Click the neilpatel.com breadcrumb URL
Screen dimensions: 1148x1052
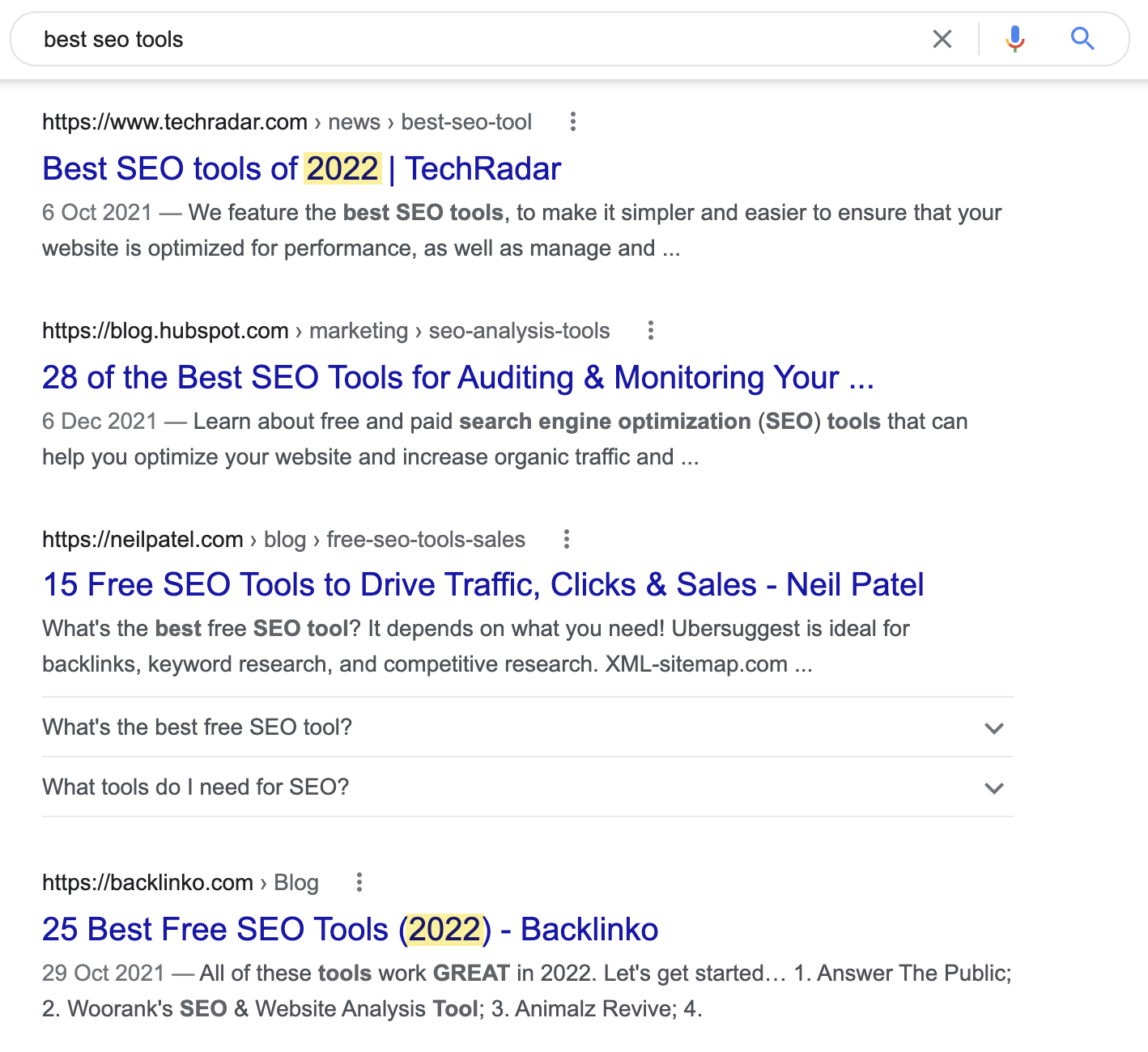[x=142, y=539]
